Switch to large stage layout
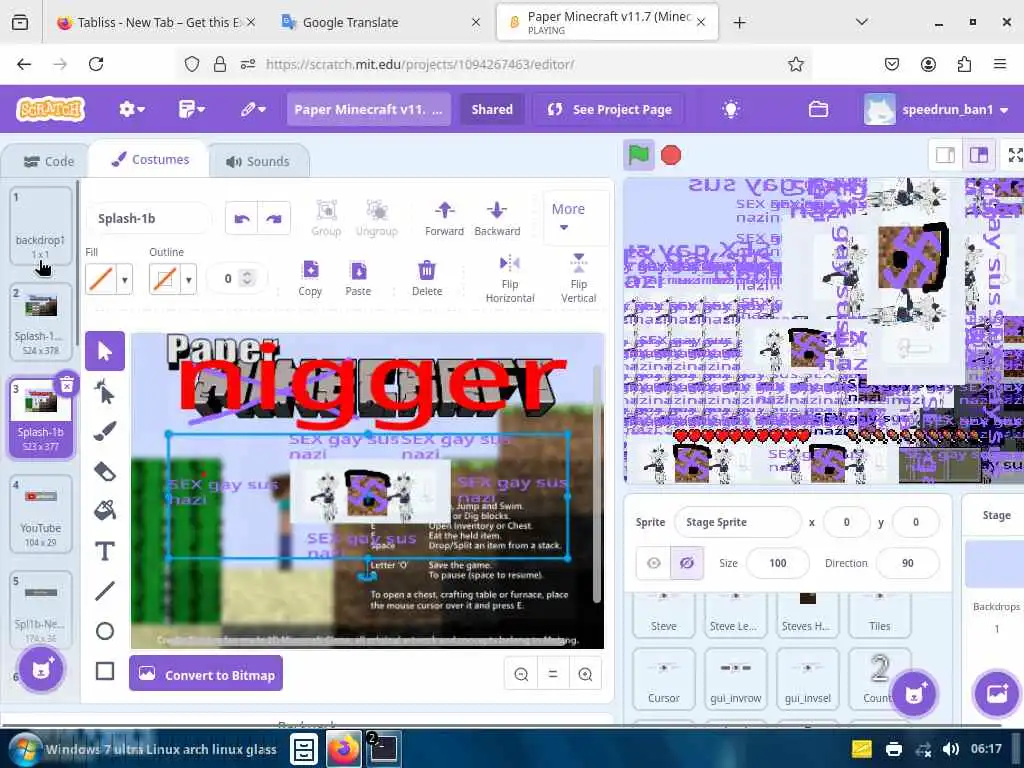1024x768 pixels. pos(978,155)
